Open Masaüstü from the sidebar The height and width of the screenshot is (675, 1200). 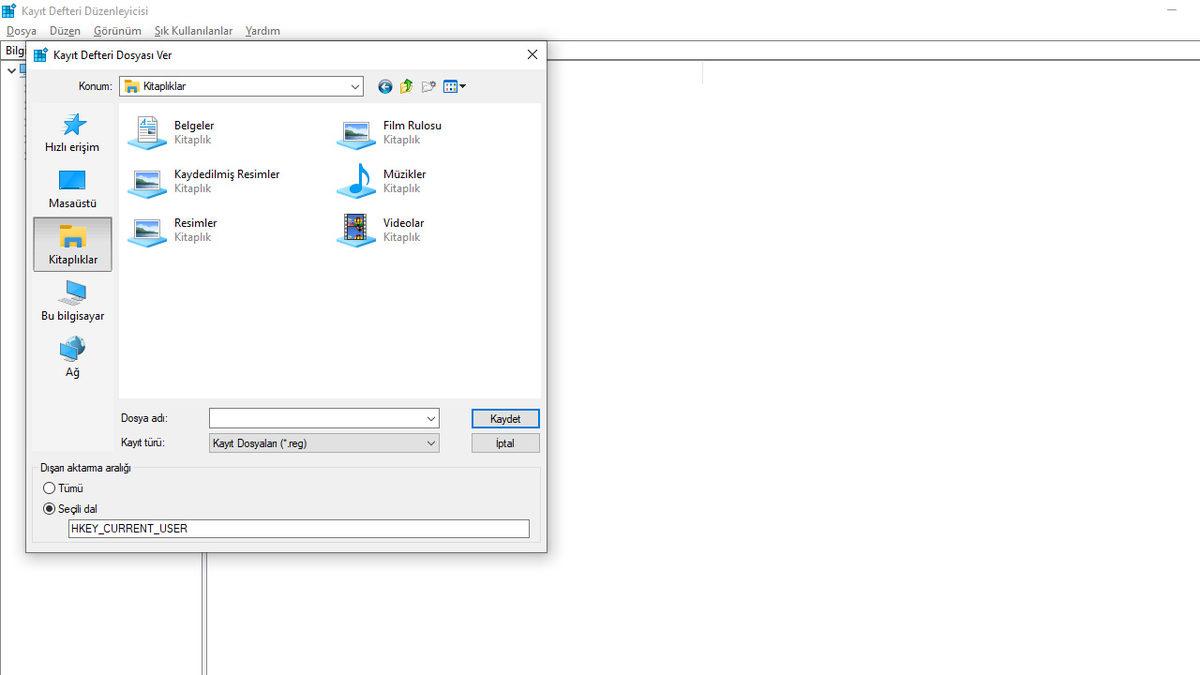point(73,188)
